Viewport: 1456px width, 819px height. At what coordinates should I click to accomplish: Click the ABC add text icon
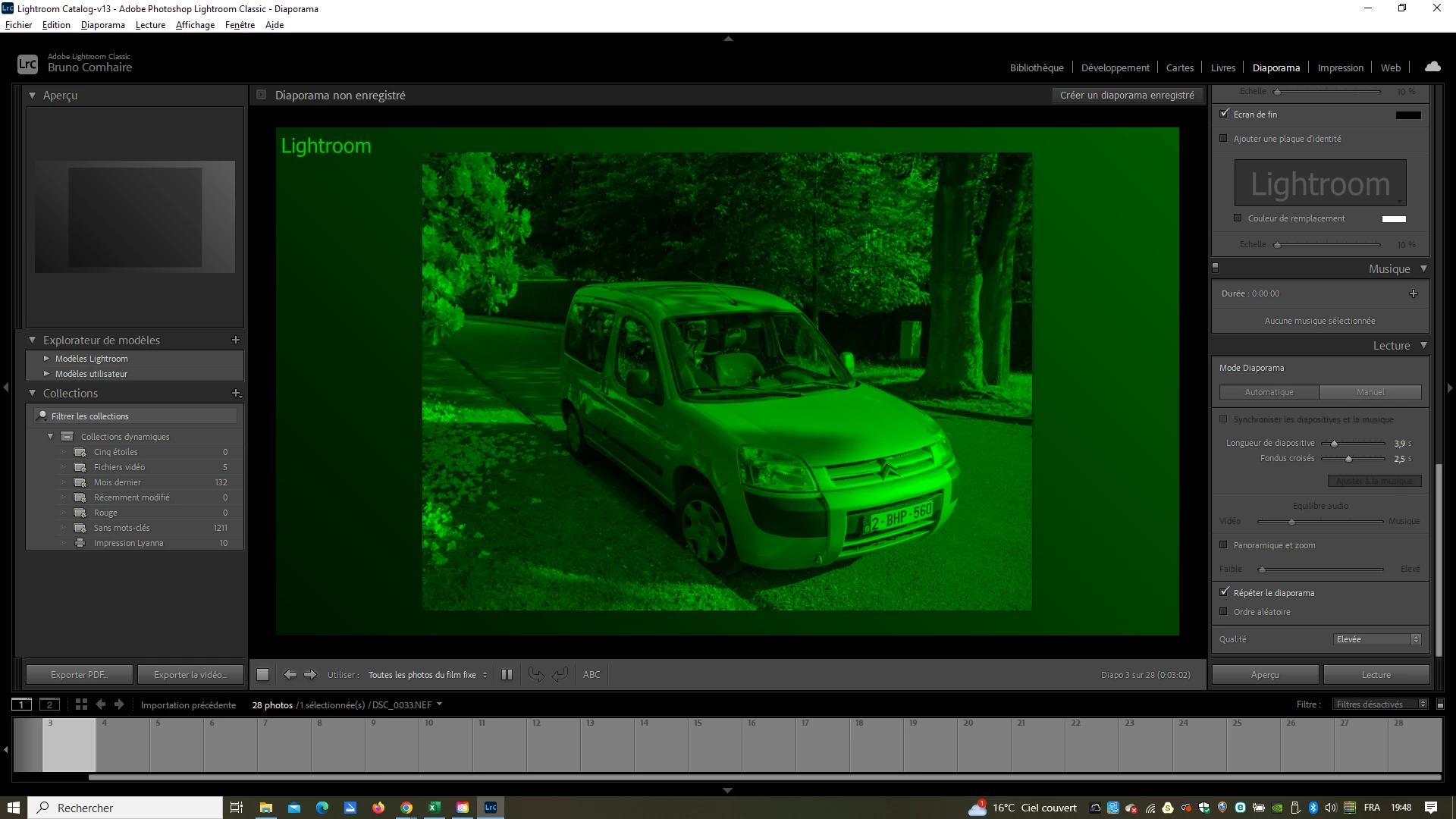(591, 674)
